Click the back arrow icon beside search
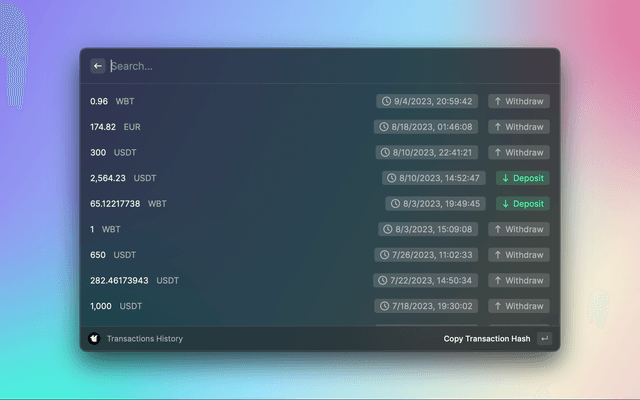 click(98, 66)
